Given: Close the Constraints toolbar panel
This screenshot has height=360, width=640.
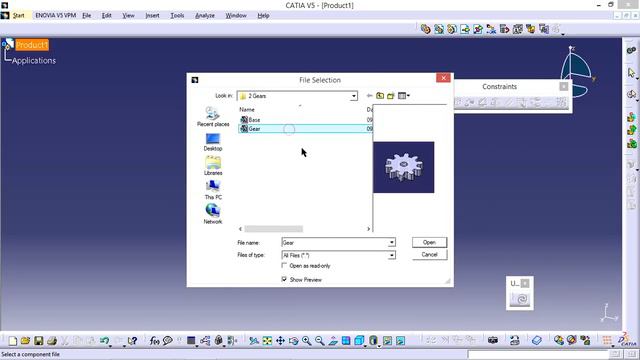Looking at the screenshot, I should [x=564, y=86].
